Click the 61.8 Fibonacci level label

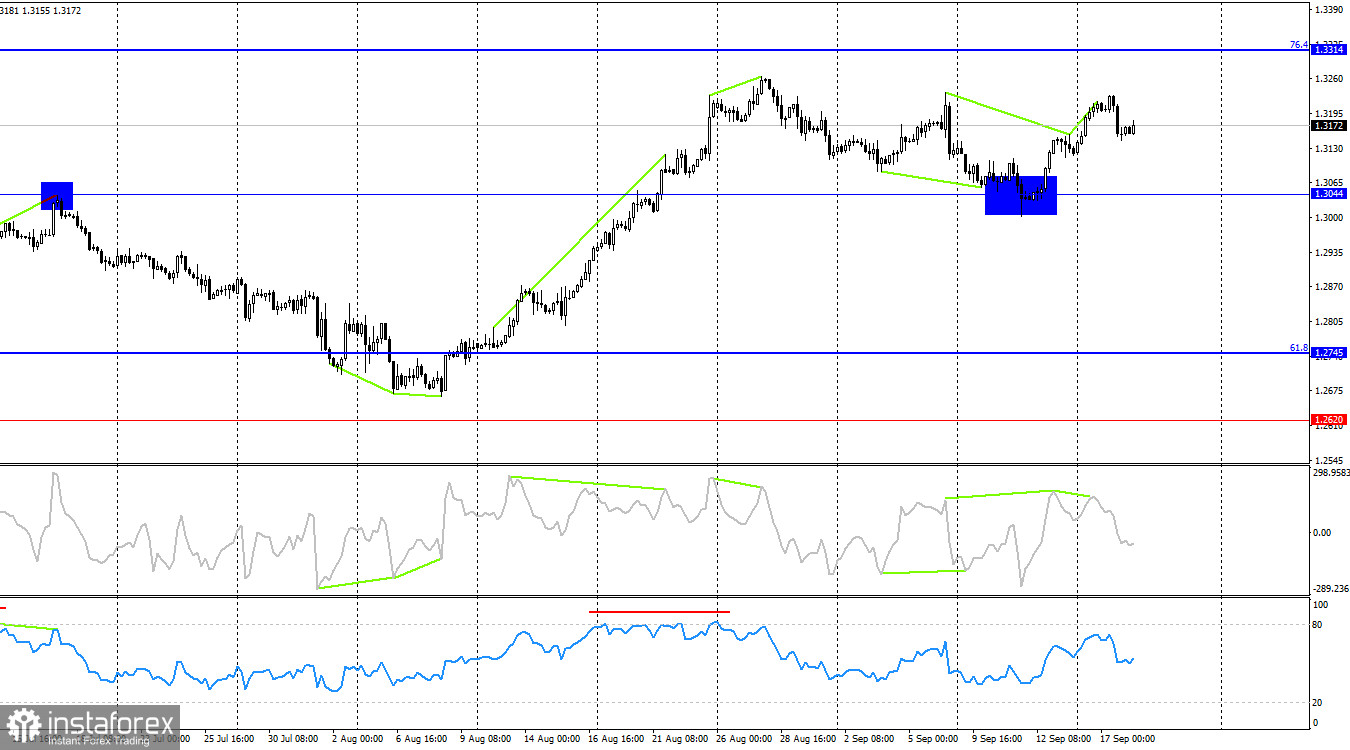click(1298, 348)
